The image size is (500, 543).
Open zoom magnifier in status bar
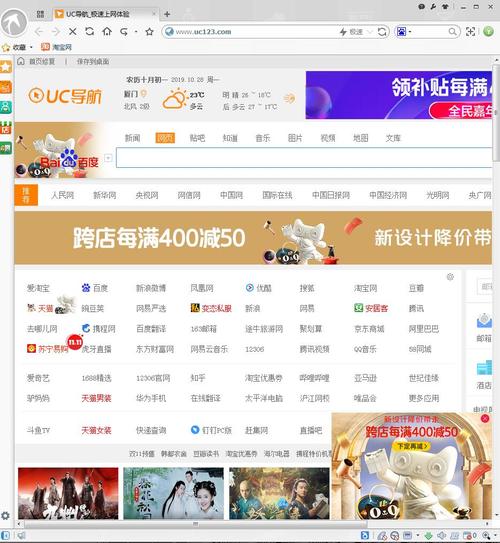[486, 536]
